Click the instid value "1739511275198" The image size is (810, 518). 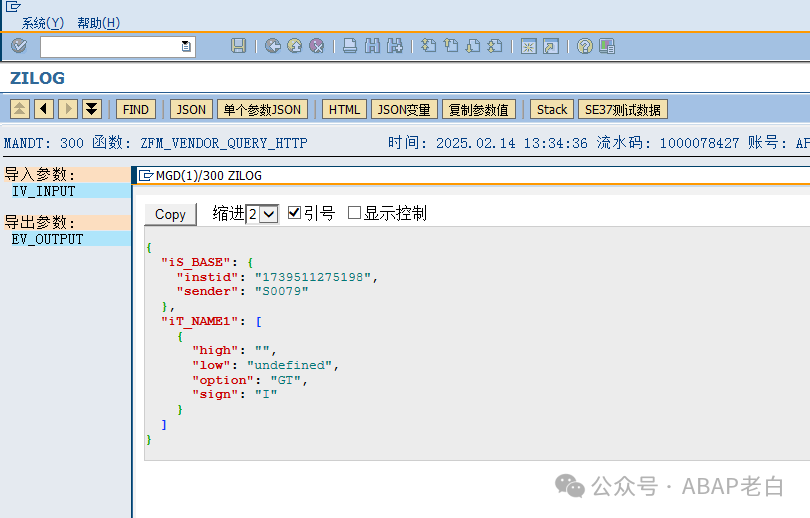[313, 277]
